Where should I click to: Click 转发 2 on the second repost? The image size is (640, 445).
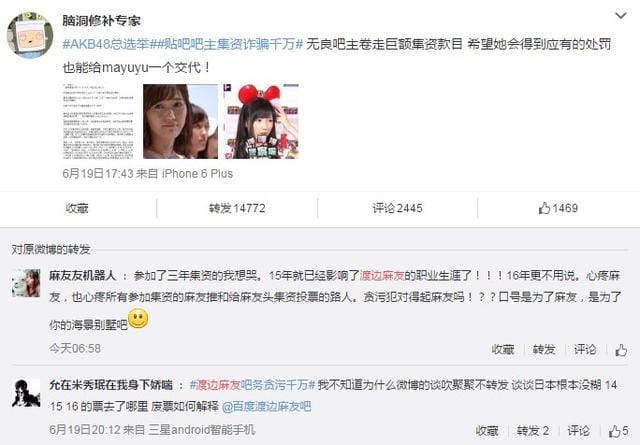[x=533, y=431]
